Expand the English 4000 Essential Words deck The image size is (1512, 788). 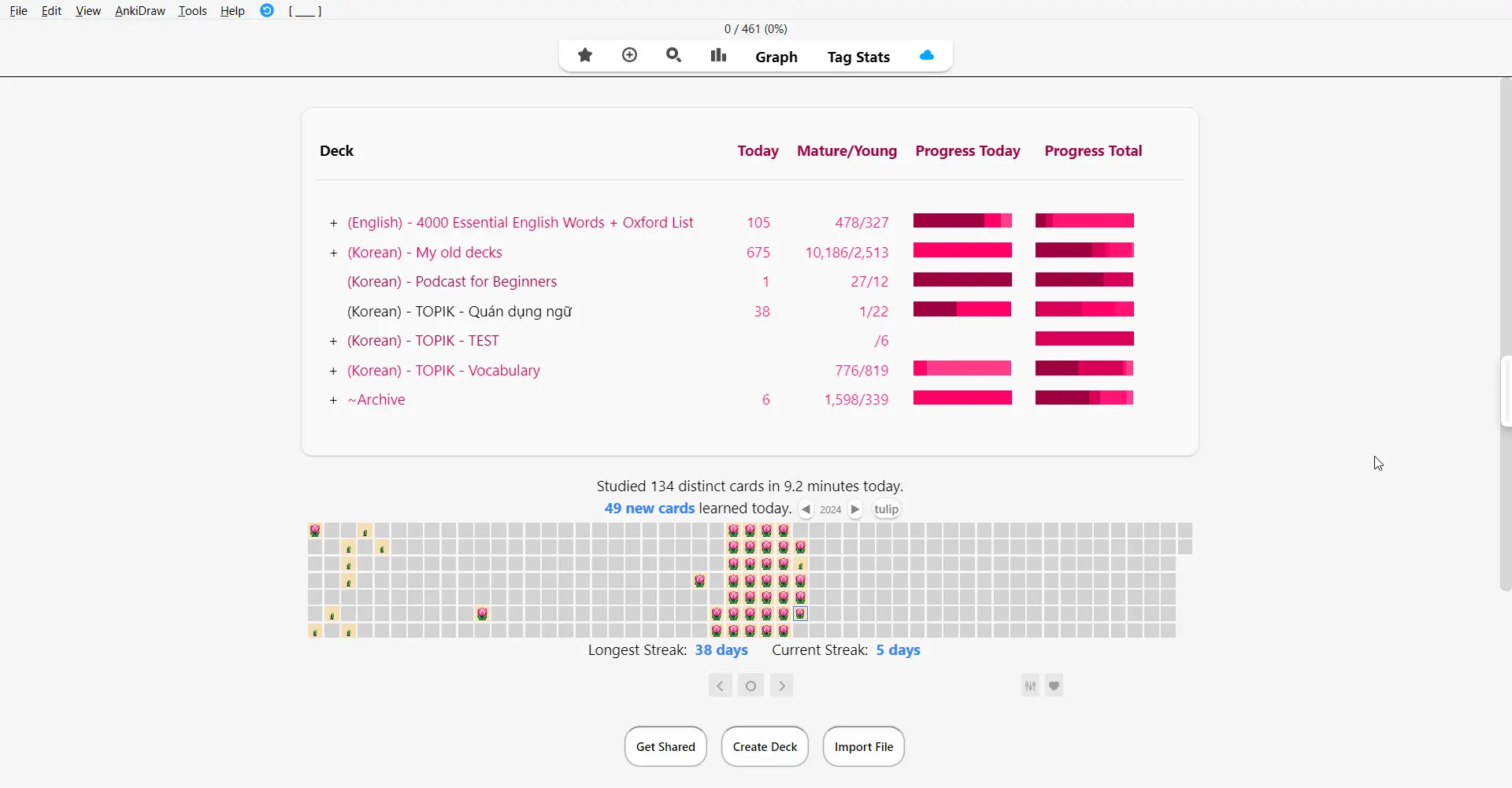pos(334,224)
